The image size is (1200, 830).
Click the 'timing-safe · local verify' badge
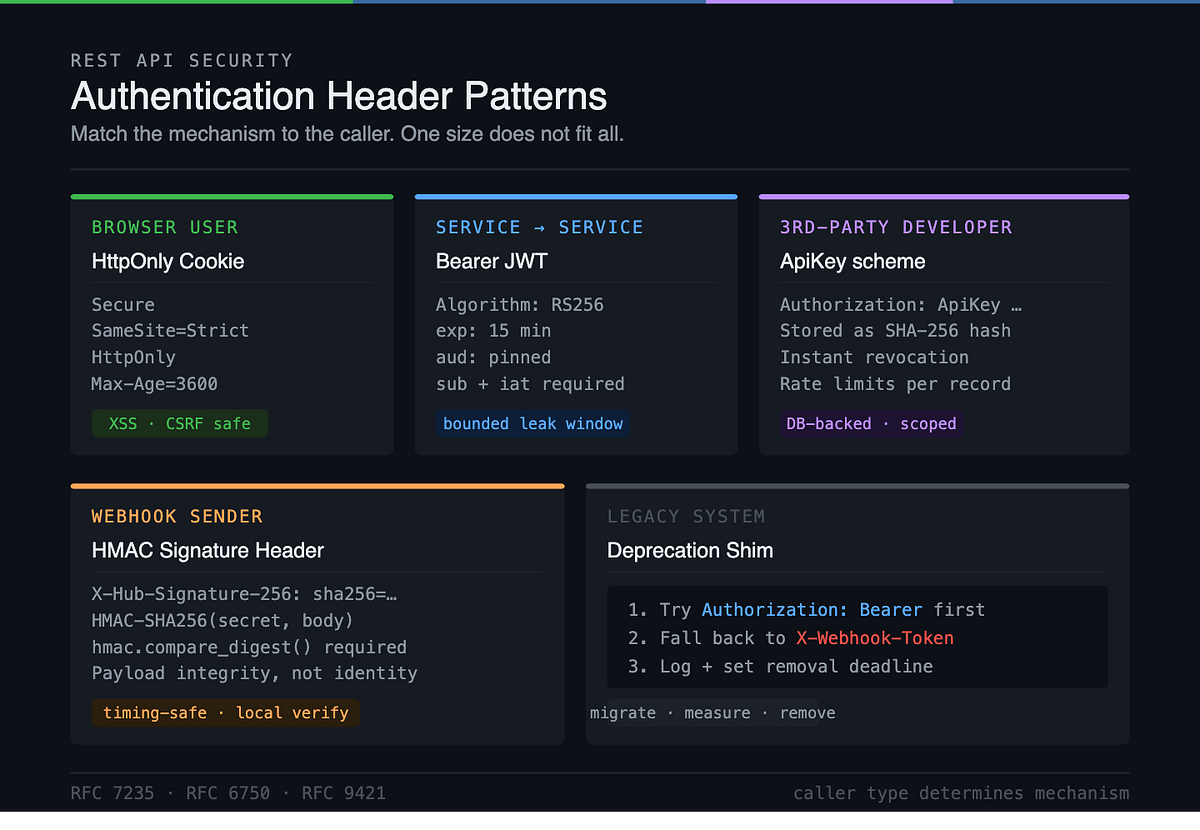point(225,713)
